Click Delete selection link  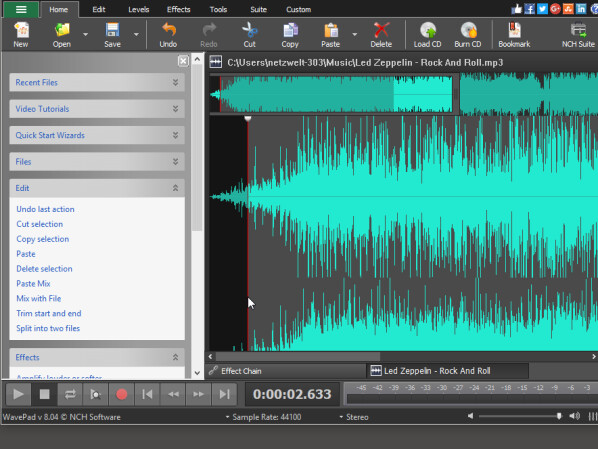(x=44, y=269)
